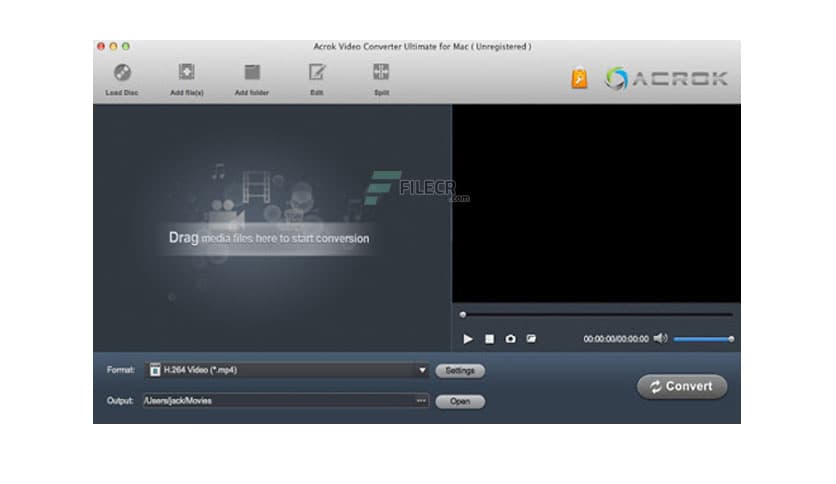The image size is (836, 484).
Task: Close the Acrok window with red button
Action: point(101,46)
